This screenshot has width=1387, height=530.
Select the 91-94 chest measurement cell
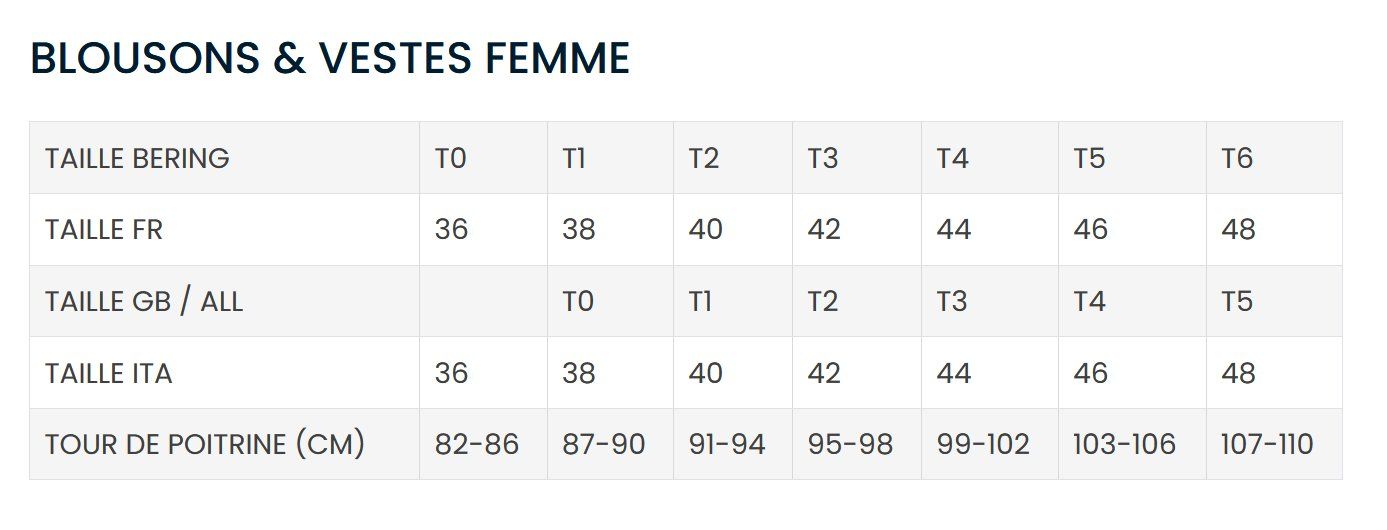click(x=727, y=444)
